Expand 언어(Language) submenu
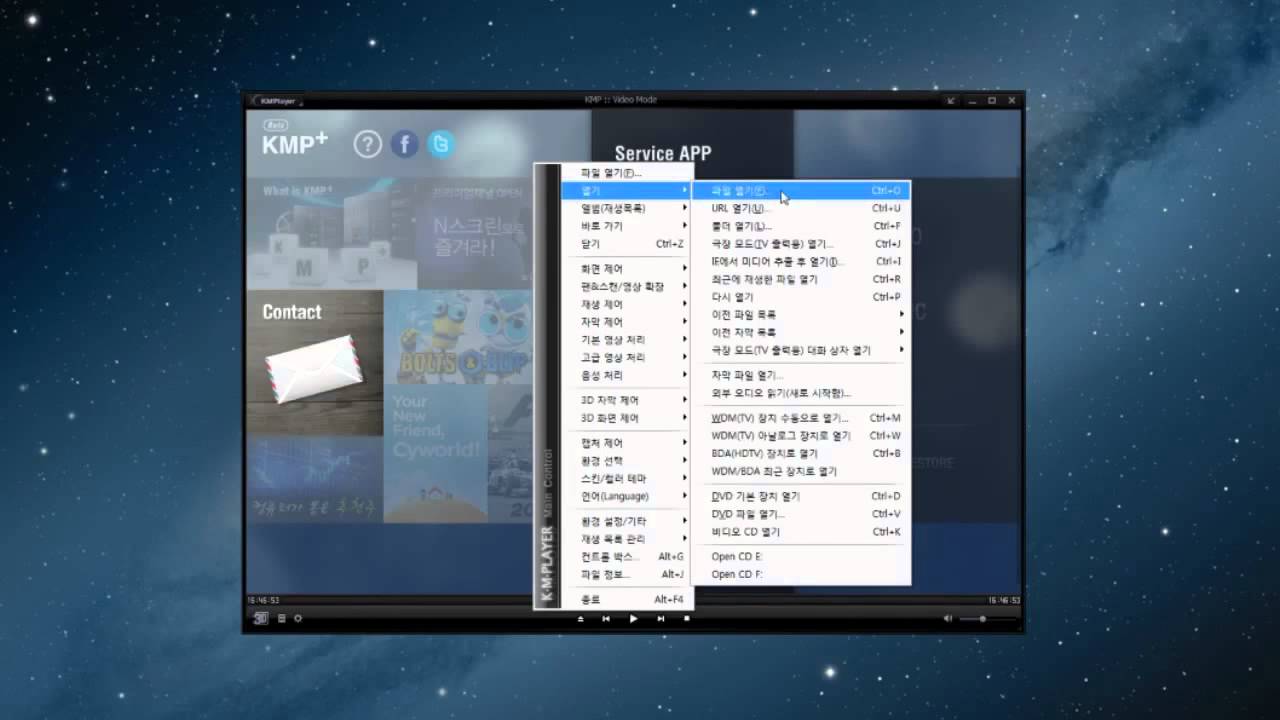The height and width of the screenshot is (720, 1280). point(626,496)
